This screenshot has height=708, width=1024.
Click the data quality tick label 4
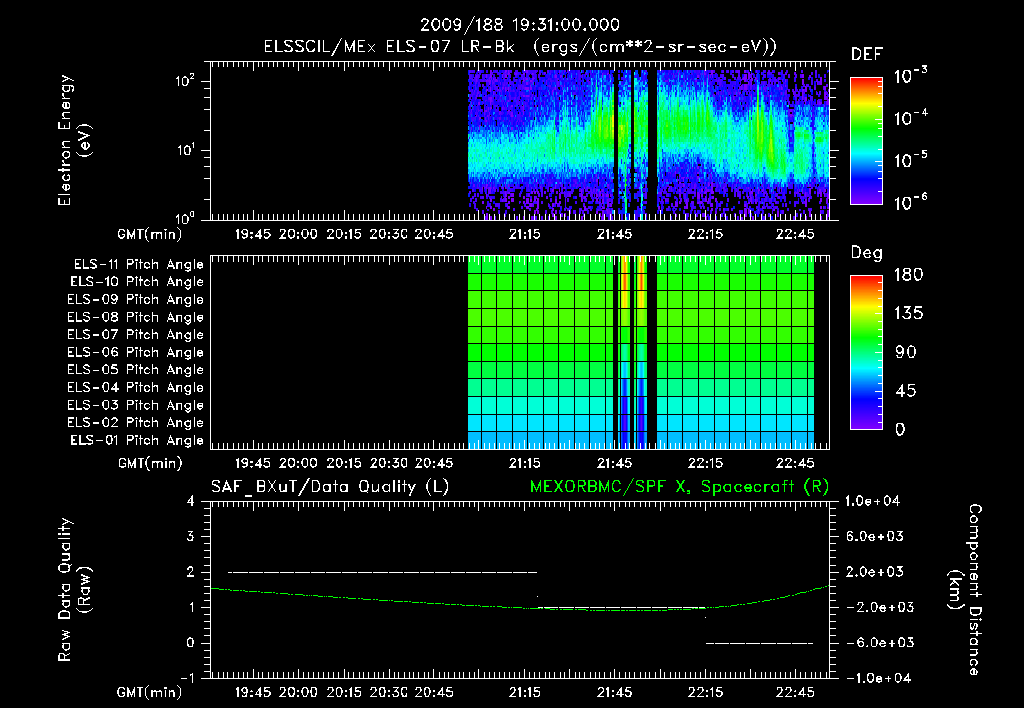[x=190, y=501]
